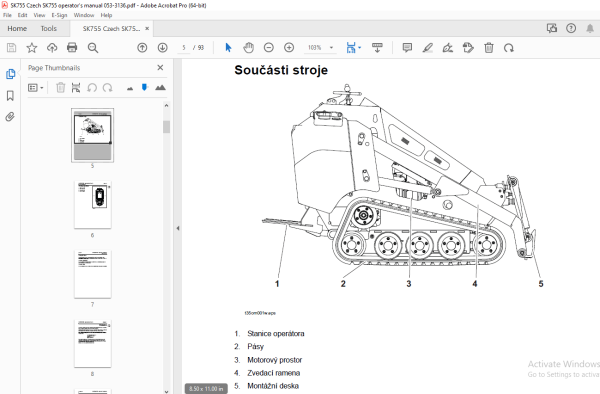Click the Add comment sticky note icon
Viewport: 600px width, 394px height.
tap(407, 47)
